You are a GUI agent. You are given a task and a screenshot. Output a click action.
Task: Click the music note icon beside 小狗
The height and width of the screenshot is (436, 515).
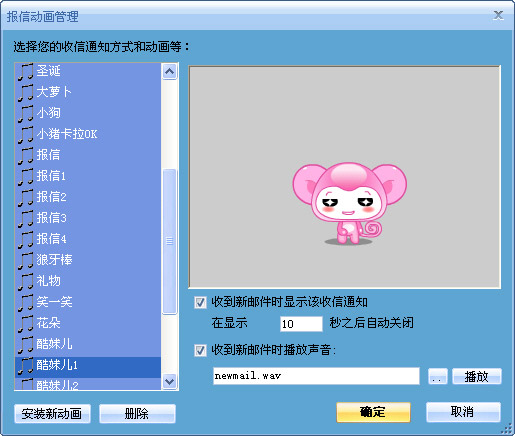(x=26, y=113)
